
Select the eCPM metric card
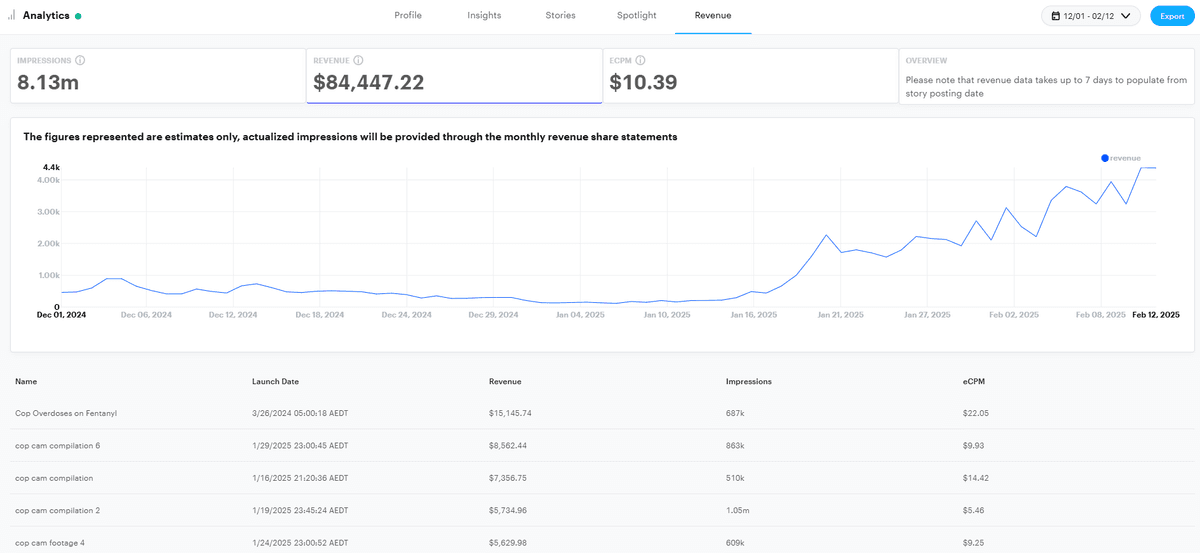click(x=749, y=75)
